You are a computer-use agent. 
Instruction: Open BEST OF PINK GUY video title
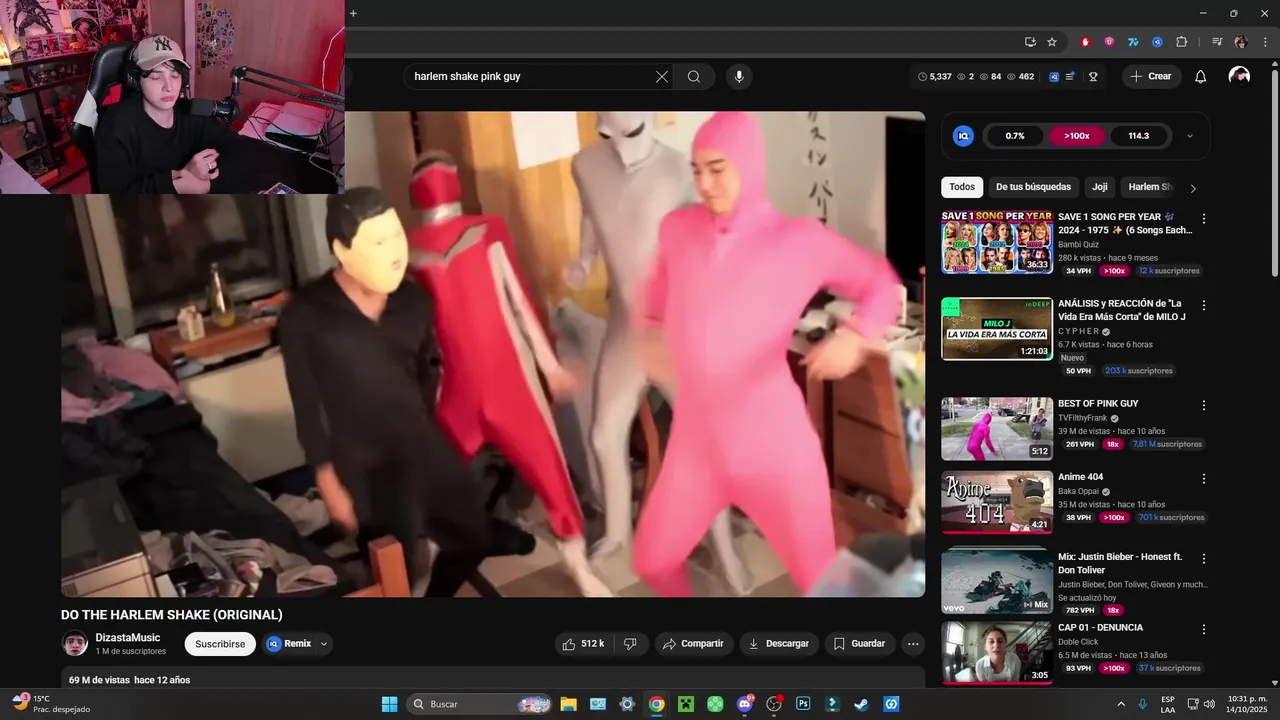1098,404
